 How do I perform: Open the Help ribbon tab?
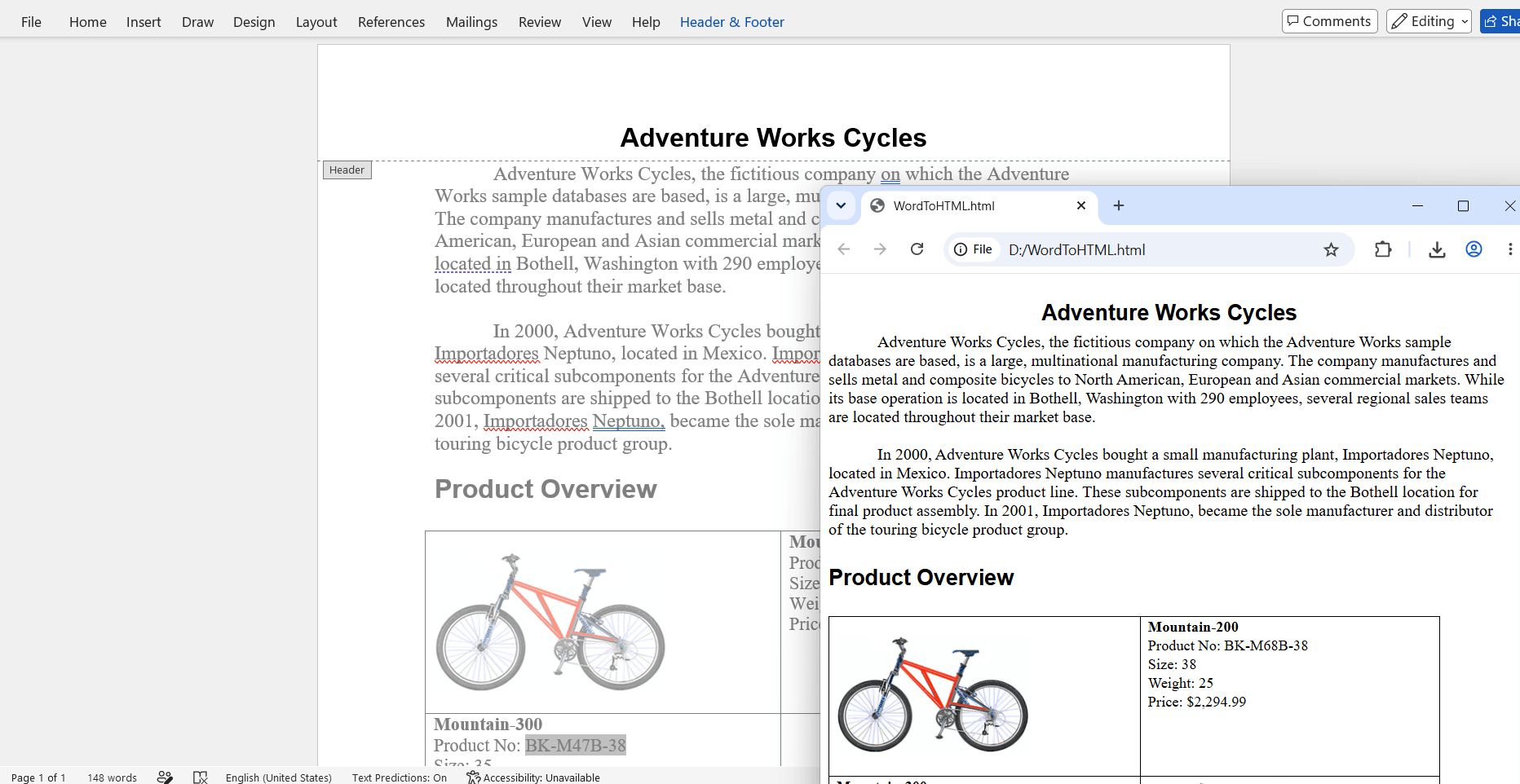tap(646, 22)
